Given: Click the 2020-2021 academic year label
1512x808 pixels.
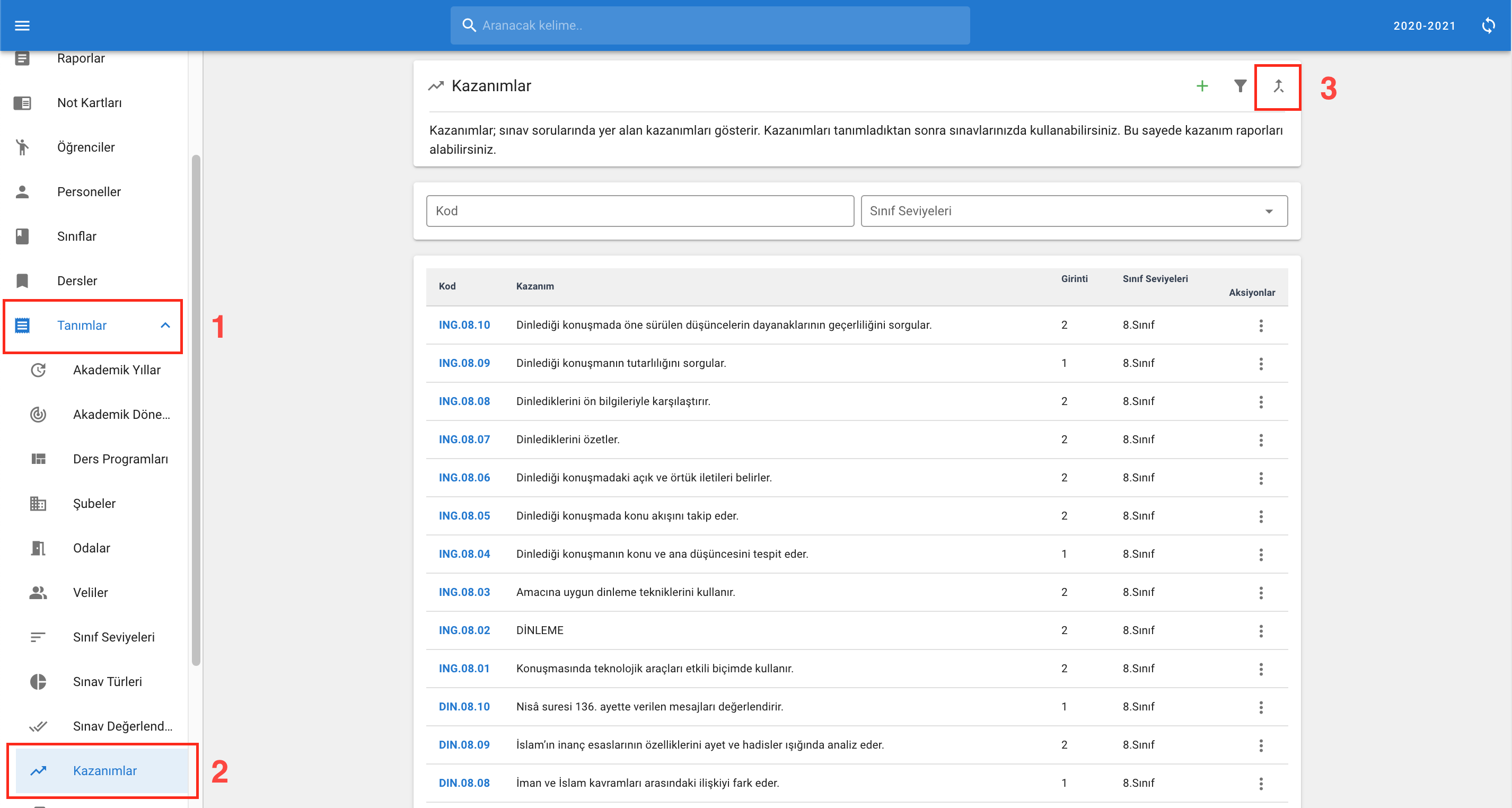Looking at the screenshot, I should [x=1424, y=26].
